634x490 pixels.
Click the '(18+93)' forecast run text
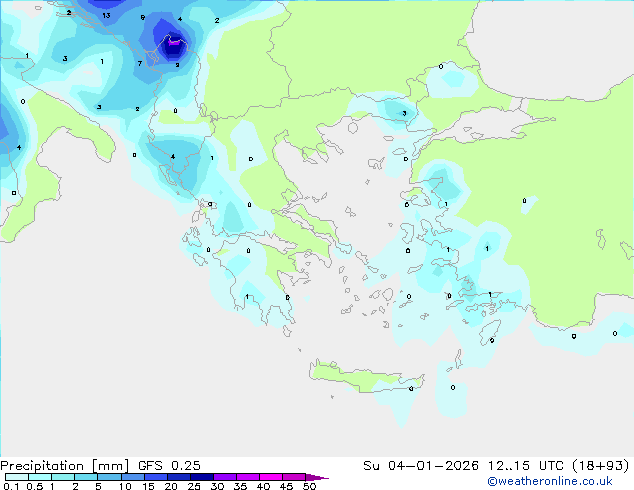click(601, 466)
